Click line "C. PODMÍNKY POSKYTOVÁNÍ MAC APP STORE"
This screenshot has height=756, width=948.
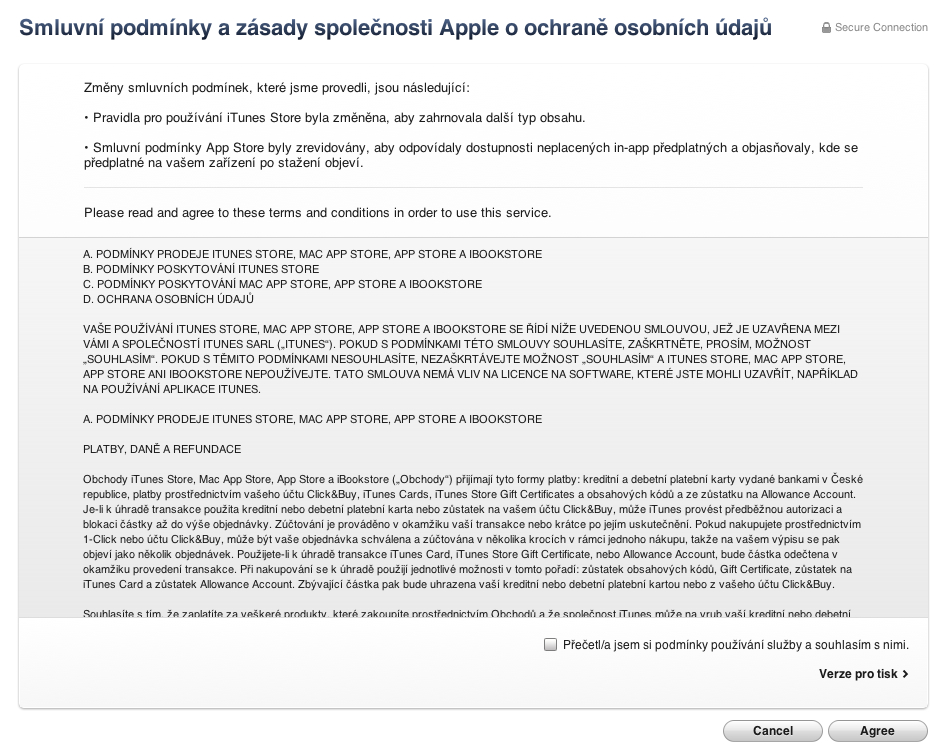click(x=282, y=284)
